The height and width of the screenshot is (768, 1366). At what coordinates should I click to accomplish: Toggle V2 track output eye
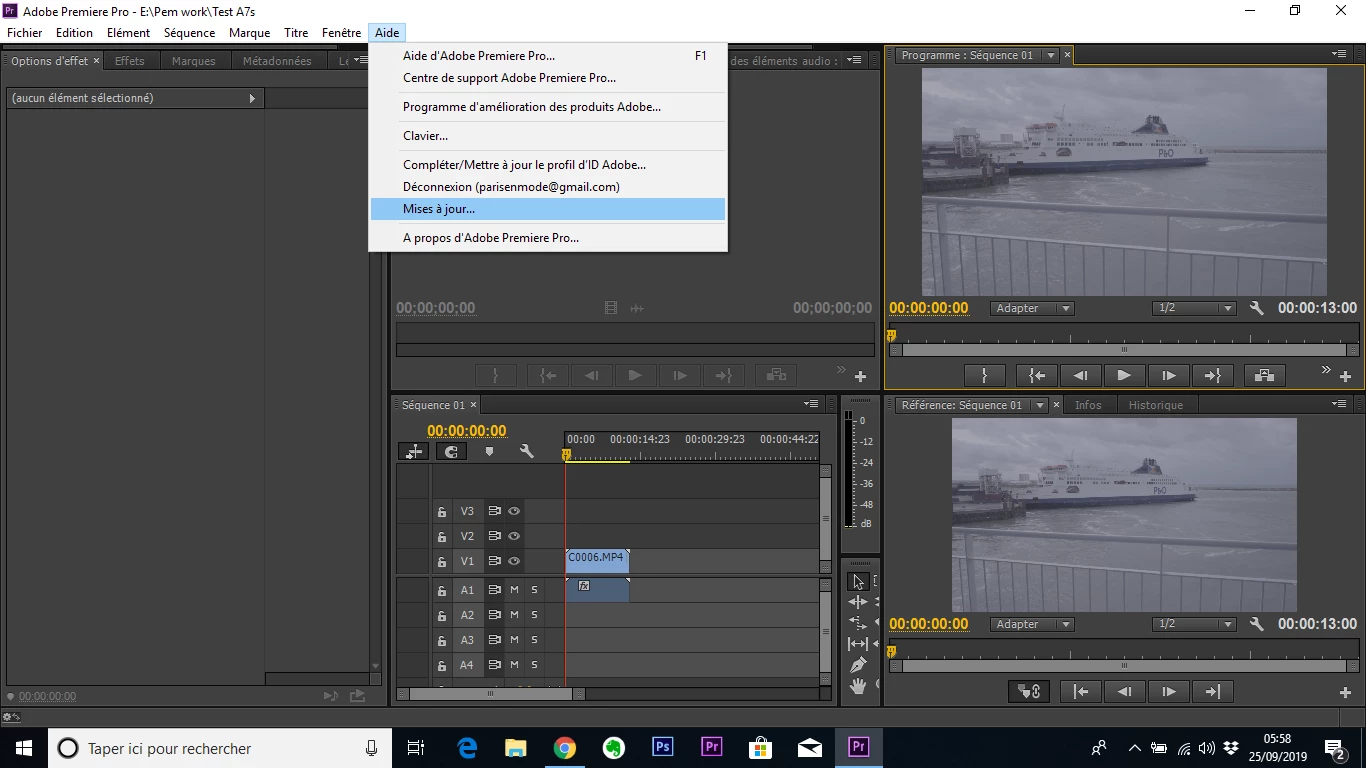click(x=514, y=536)
